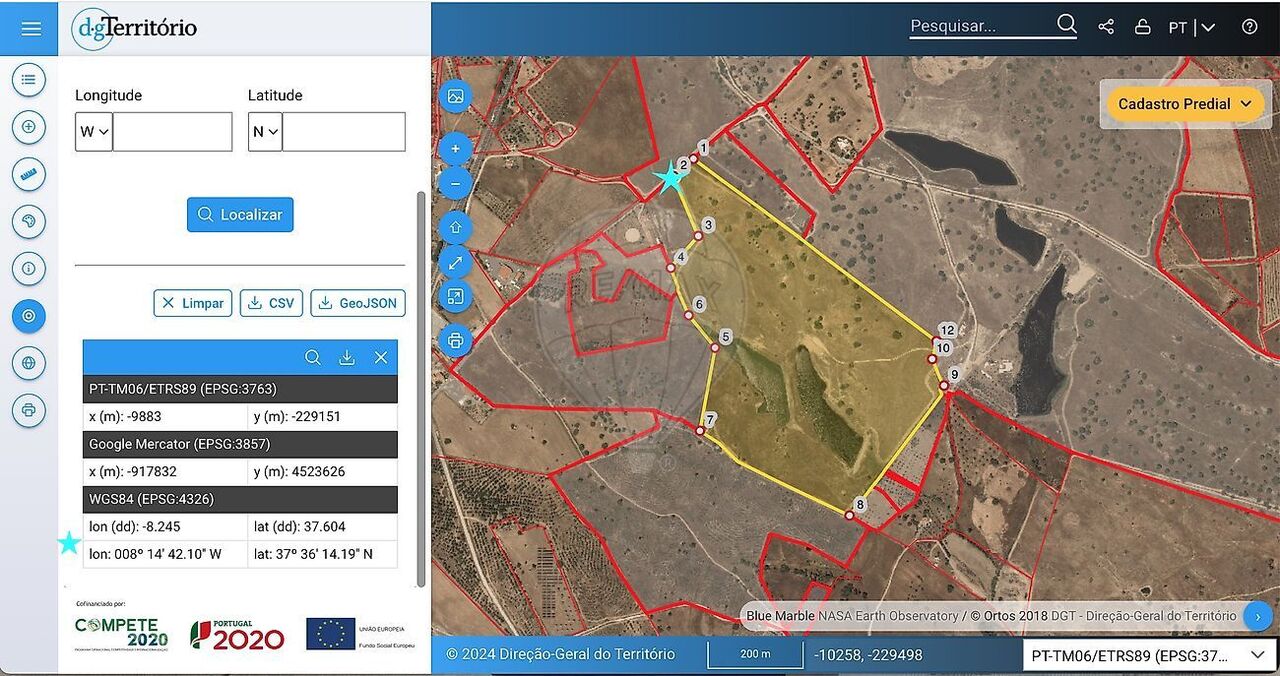Toggle fullscreen map with diagonal arrows
This screenshot has height=676, width=1280.
(456, 262)
